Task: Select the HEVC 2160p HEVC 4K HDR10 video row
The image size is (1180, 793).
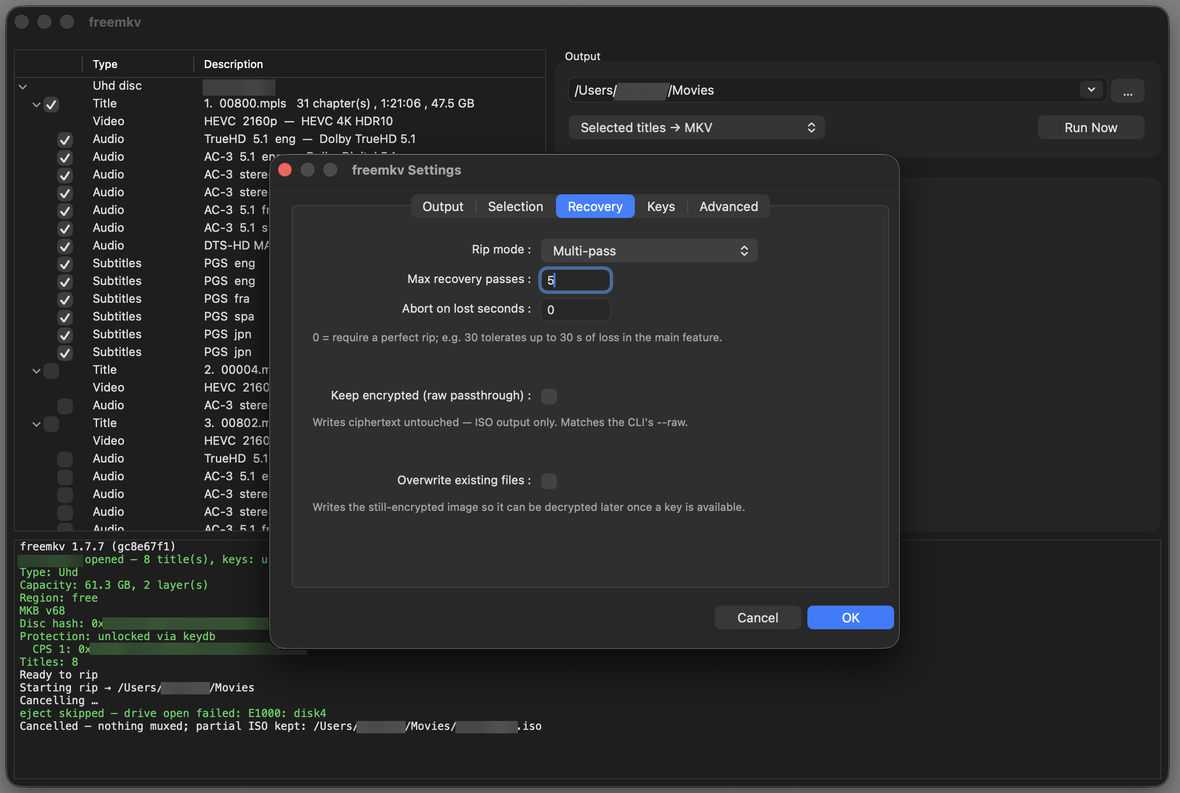Action: [x=280, y=121]
